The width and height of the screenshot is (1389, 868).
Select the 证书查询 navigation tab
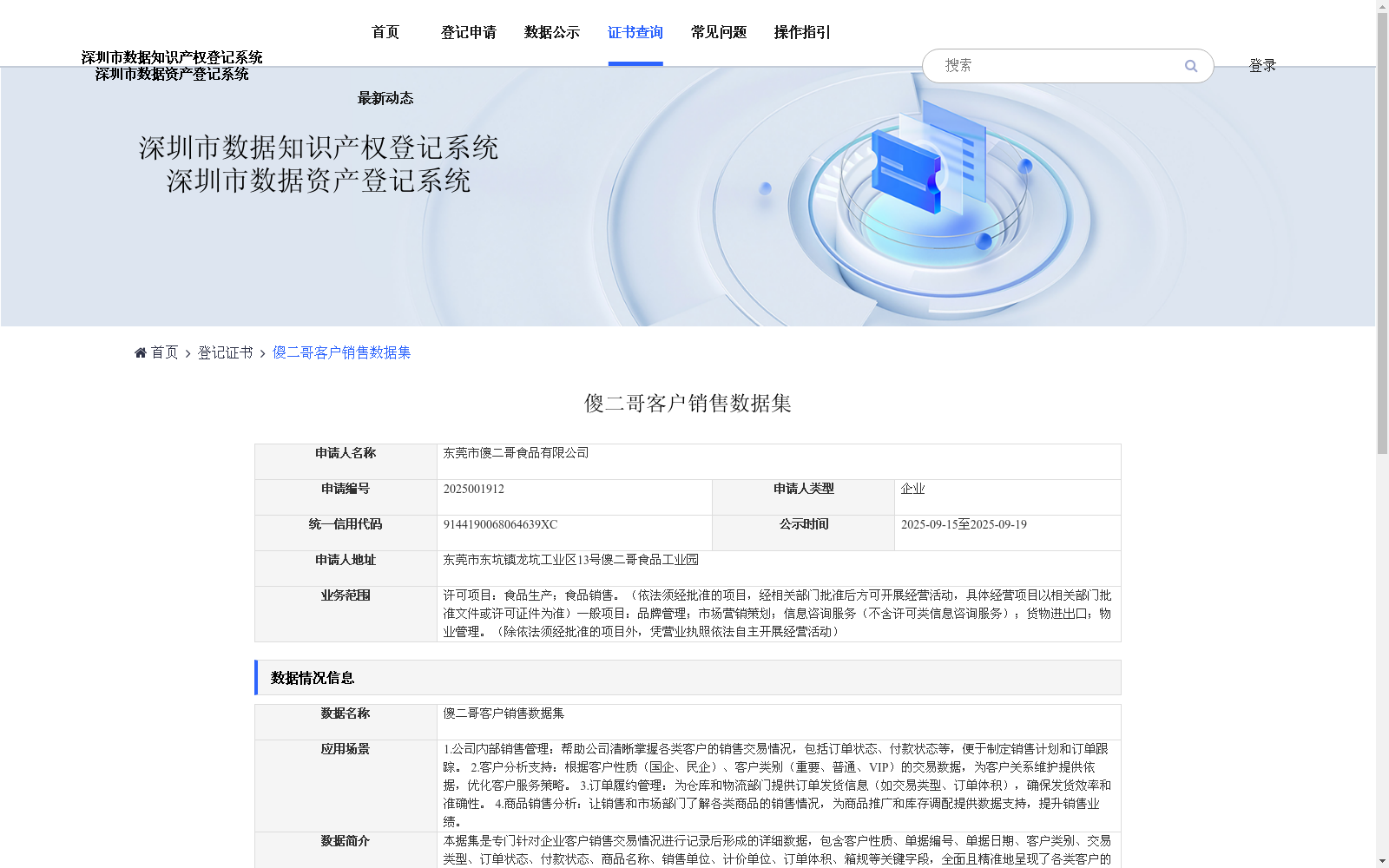coord(635,32)
